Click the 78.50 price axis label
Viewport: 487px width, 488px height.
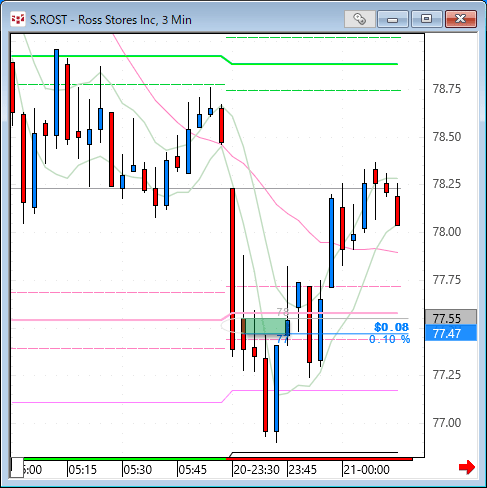(447, 137)
